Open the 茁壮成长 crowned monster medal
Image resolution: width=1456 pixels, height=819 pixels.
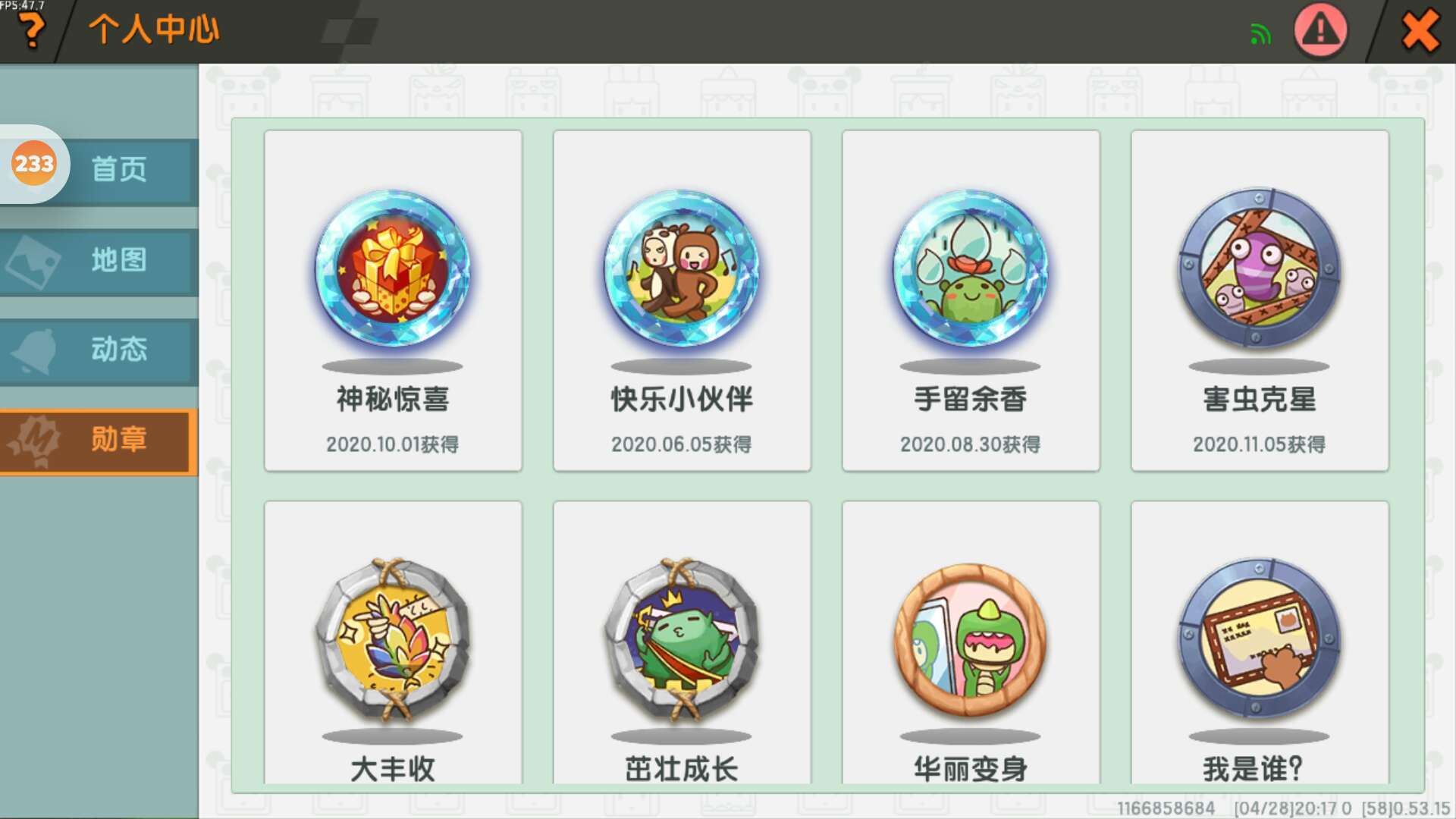click(x=682, y=642)
